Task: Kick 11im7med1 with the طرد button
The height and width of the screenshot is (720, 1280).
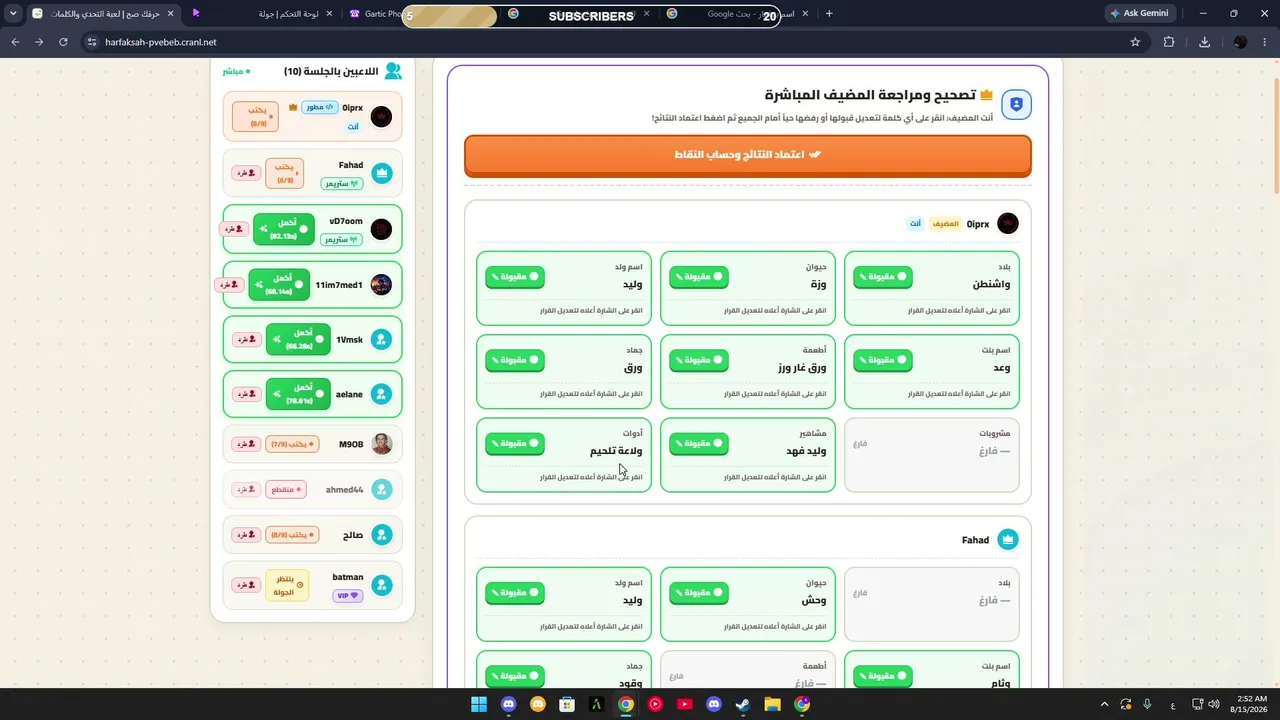Action: coord(229,285)
